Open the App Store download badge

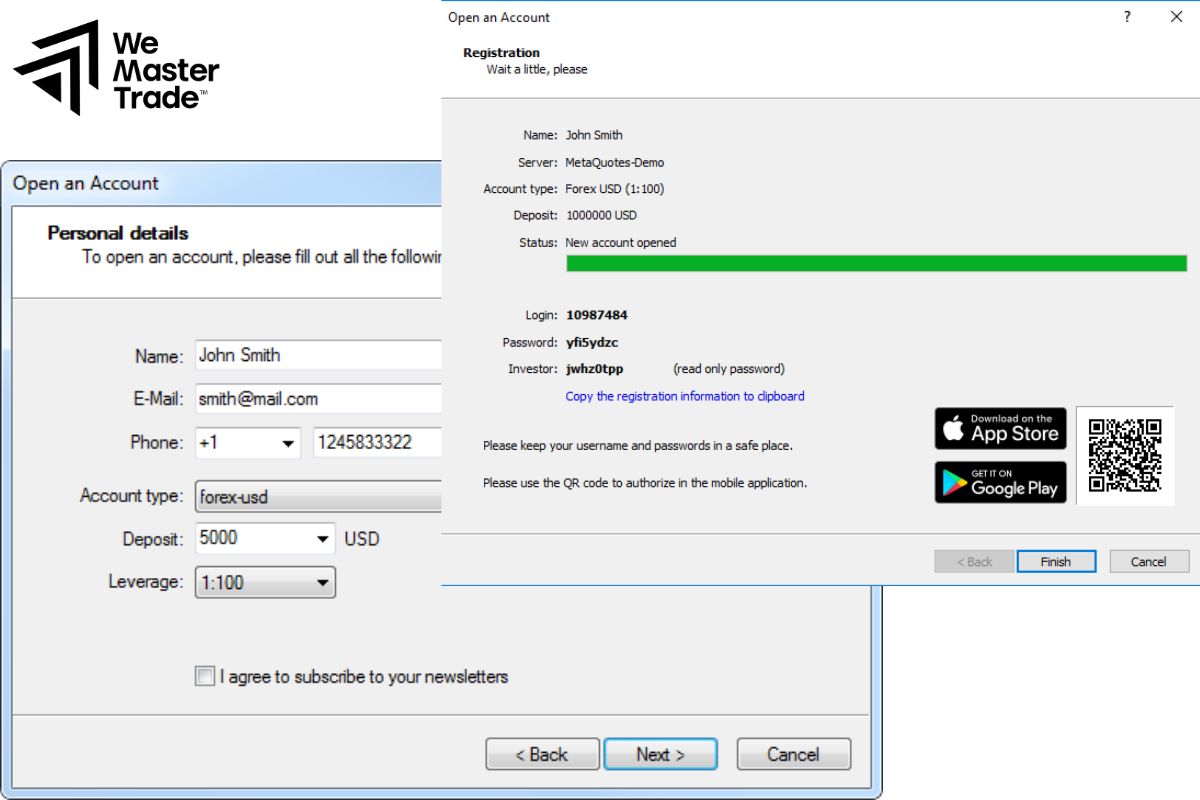(x=1000, y=428)
